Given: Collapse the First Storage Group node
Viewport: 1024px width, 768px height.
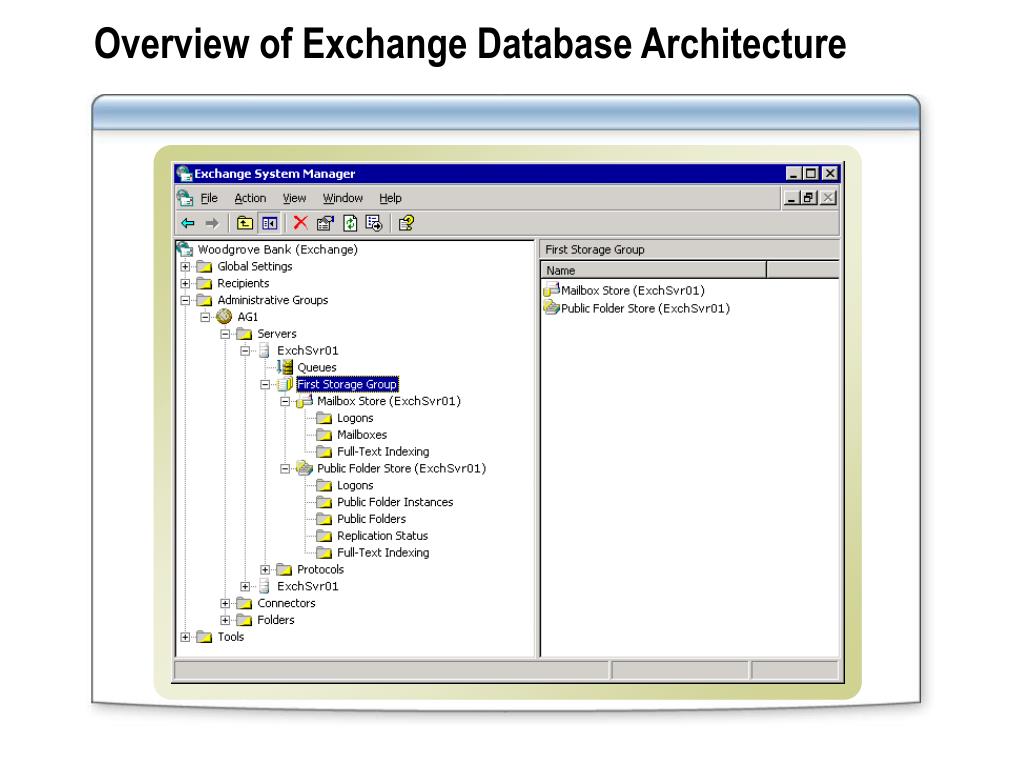Looking at the screenshot, I should click(x=265, y=385).
